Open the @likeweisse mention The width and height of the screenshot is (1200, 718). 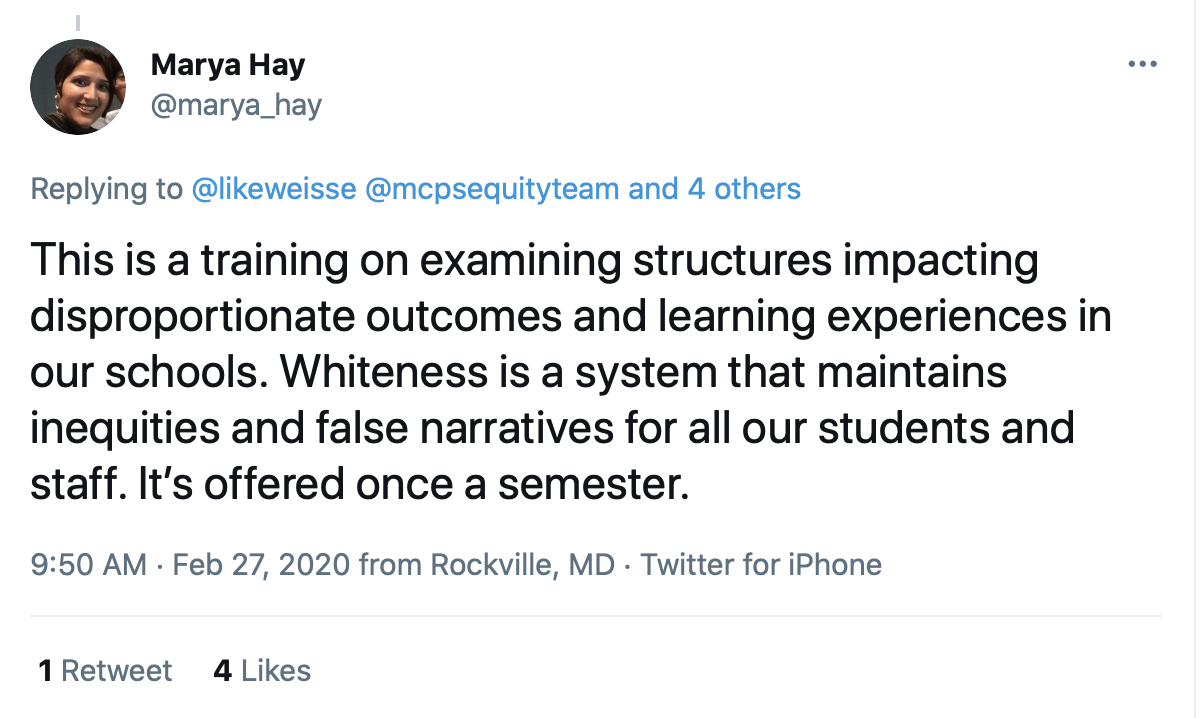(273, 188)
